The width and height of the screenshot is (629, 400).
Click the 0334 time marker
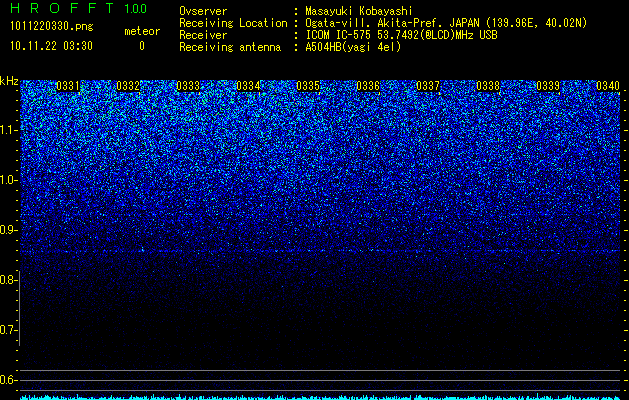(x=248, y=86)
